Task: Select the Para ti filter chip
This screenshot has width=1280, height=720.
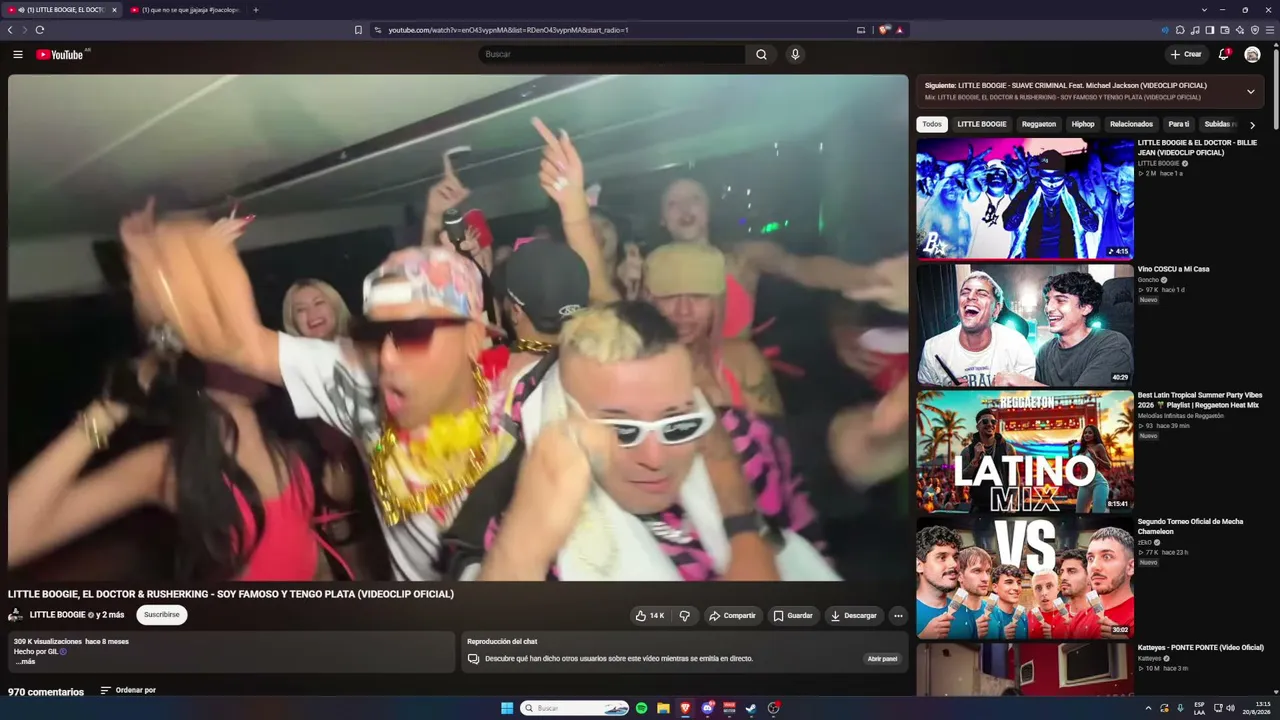Action: [x=1179, y=124]
